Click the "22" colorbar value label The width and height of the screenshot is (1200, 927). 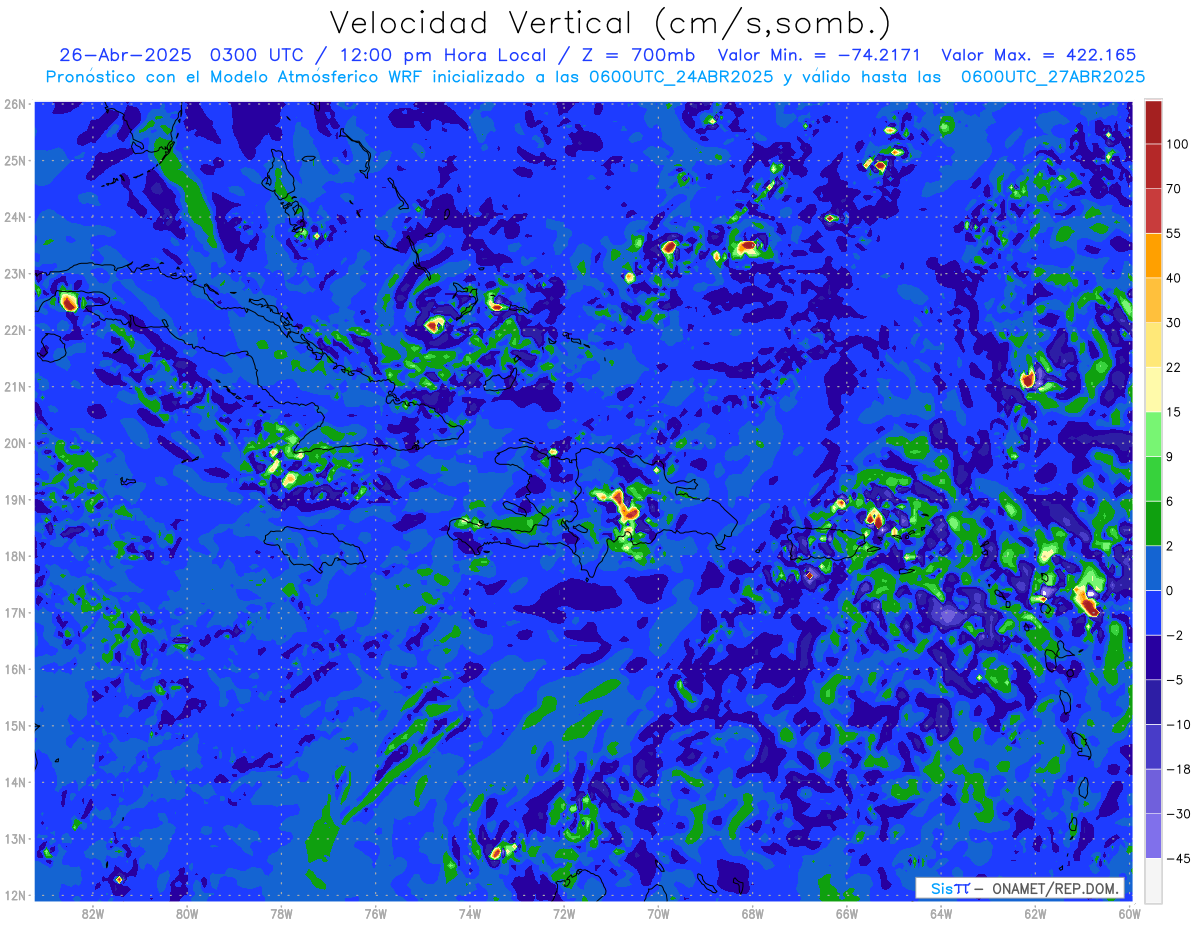pos(1174,367)
